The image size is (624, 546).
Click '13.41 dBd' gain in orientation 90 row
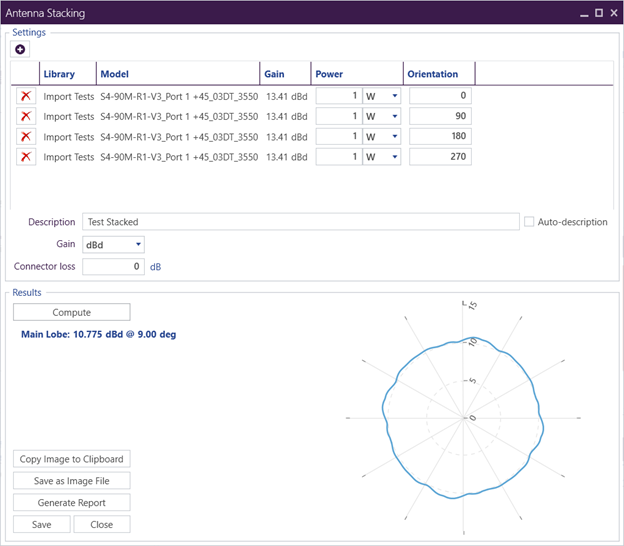[x=287, y=117]
